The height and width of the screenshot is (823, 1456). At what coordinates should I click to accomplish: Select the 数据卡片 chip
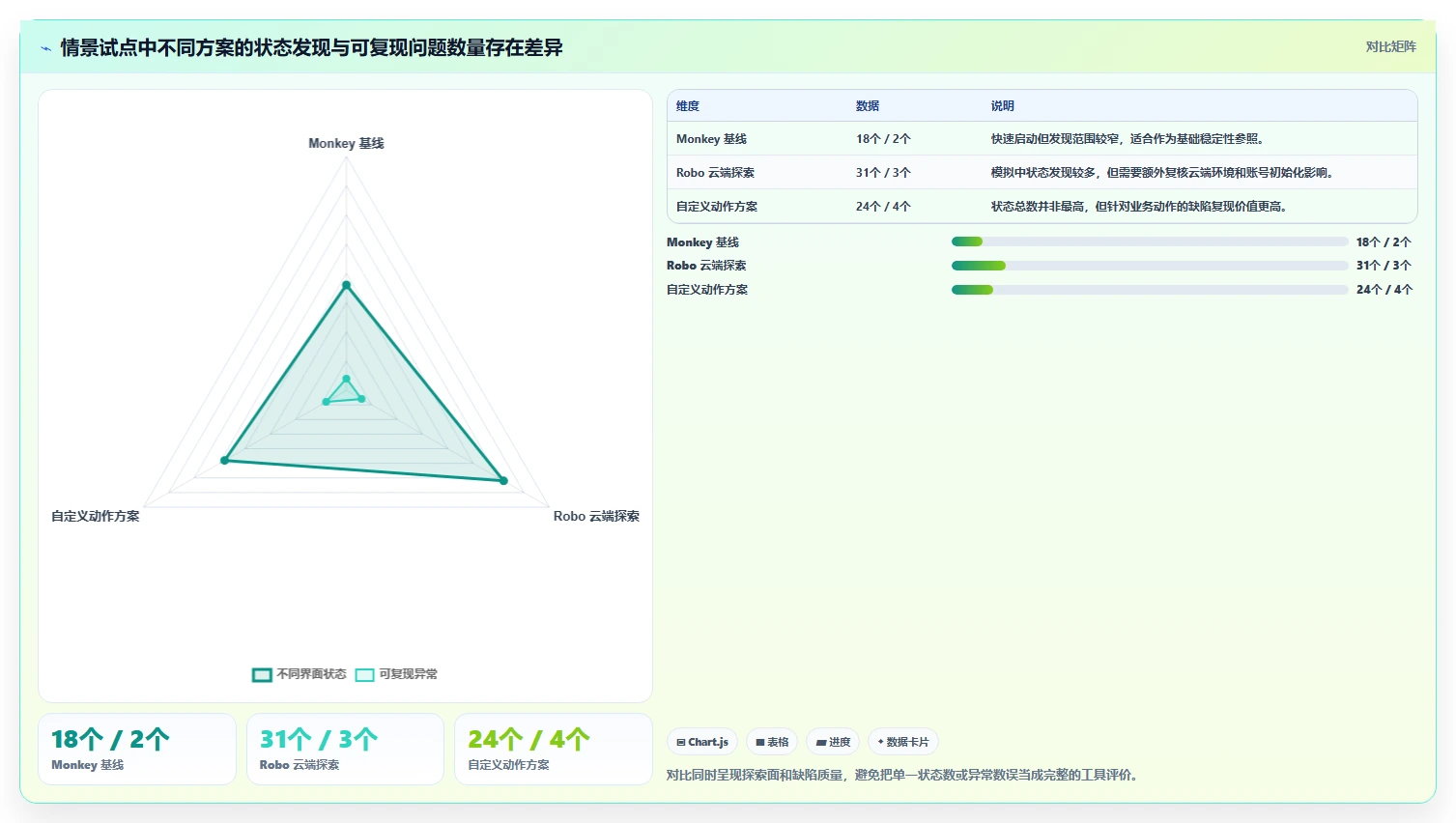(903, 742)
